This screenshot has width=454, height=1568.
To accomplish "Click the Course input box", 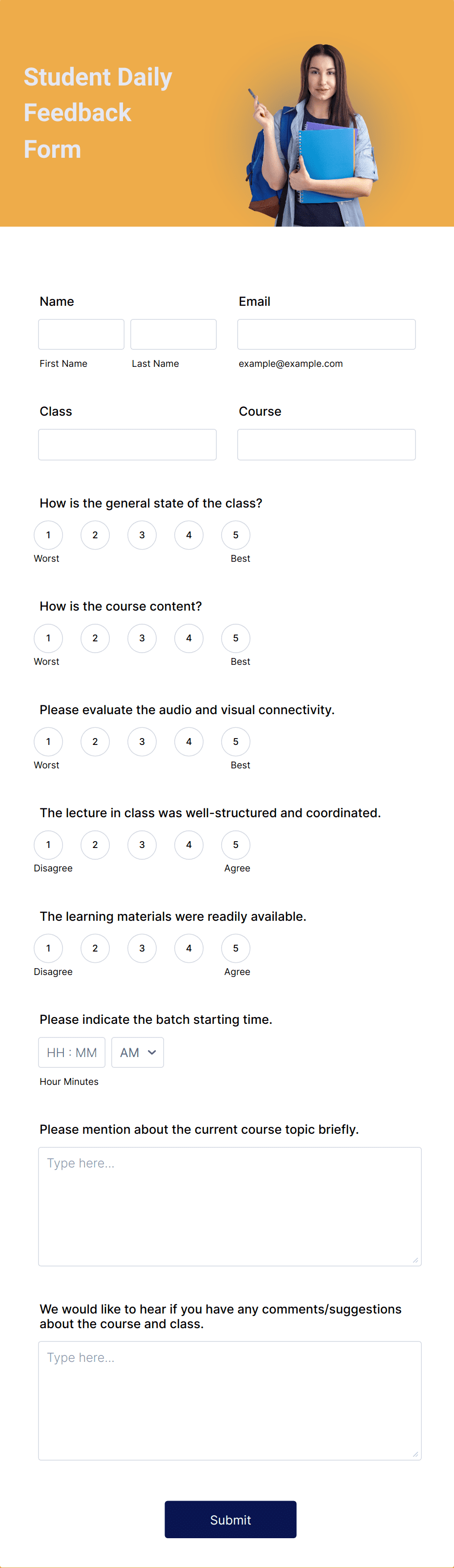I will click(x=326, y=445).
